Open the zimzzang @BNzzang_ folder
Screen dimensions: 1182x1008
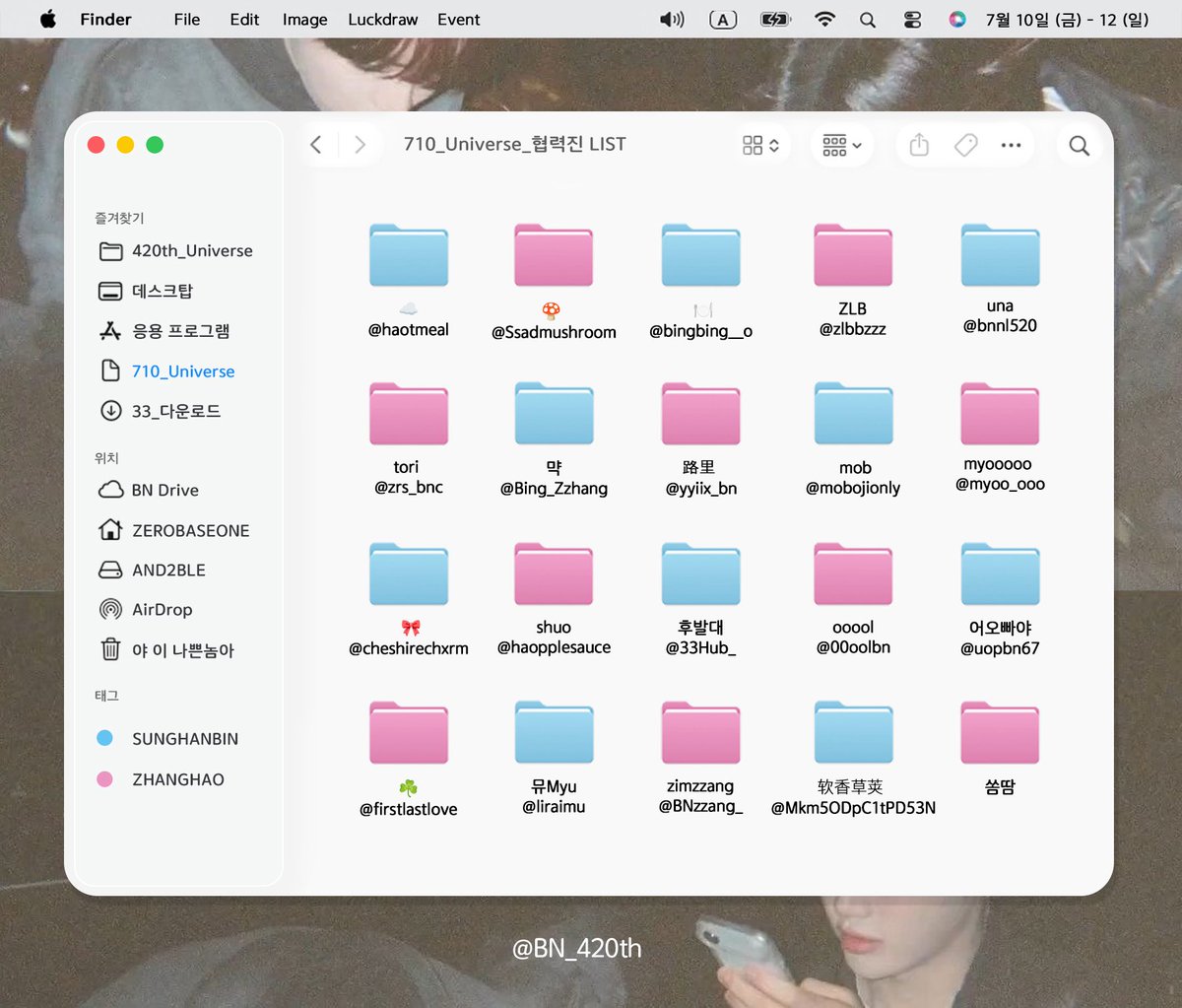[x=700, y=733]
